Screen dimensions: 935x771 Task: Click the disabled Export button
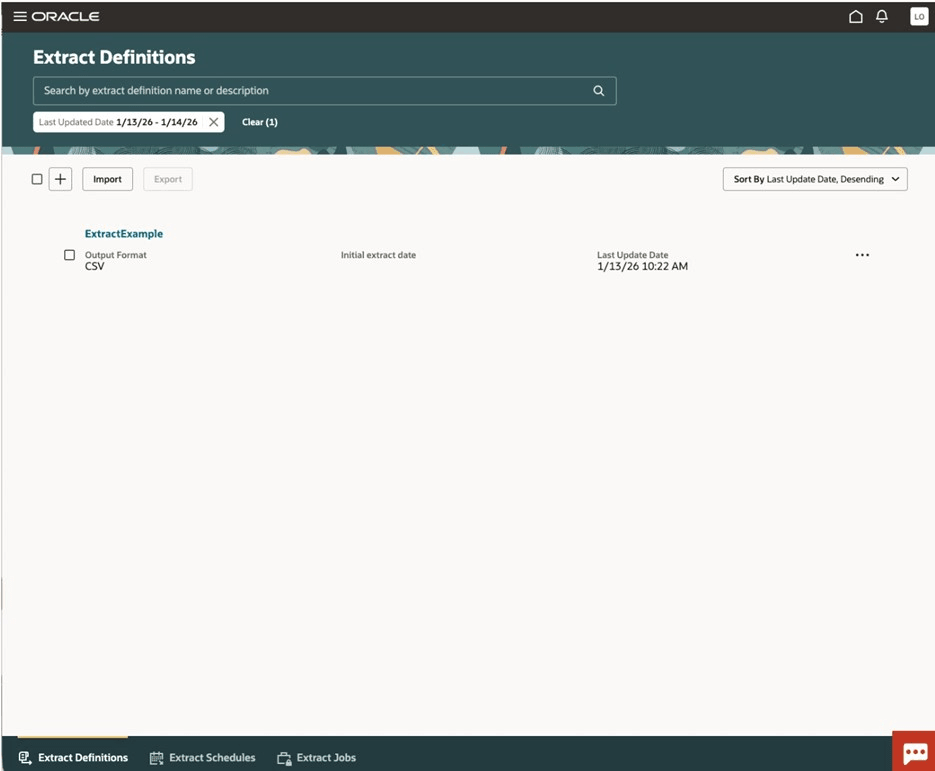point(167,178)
